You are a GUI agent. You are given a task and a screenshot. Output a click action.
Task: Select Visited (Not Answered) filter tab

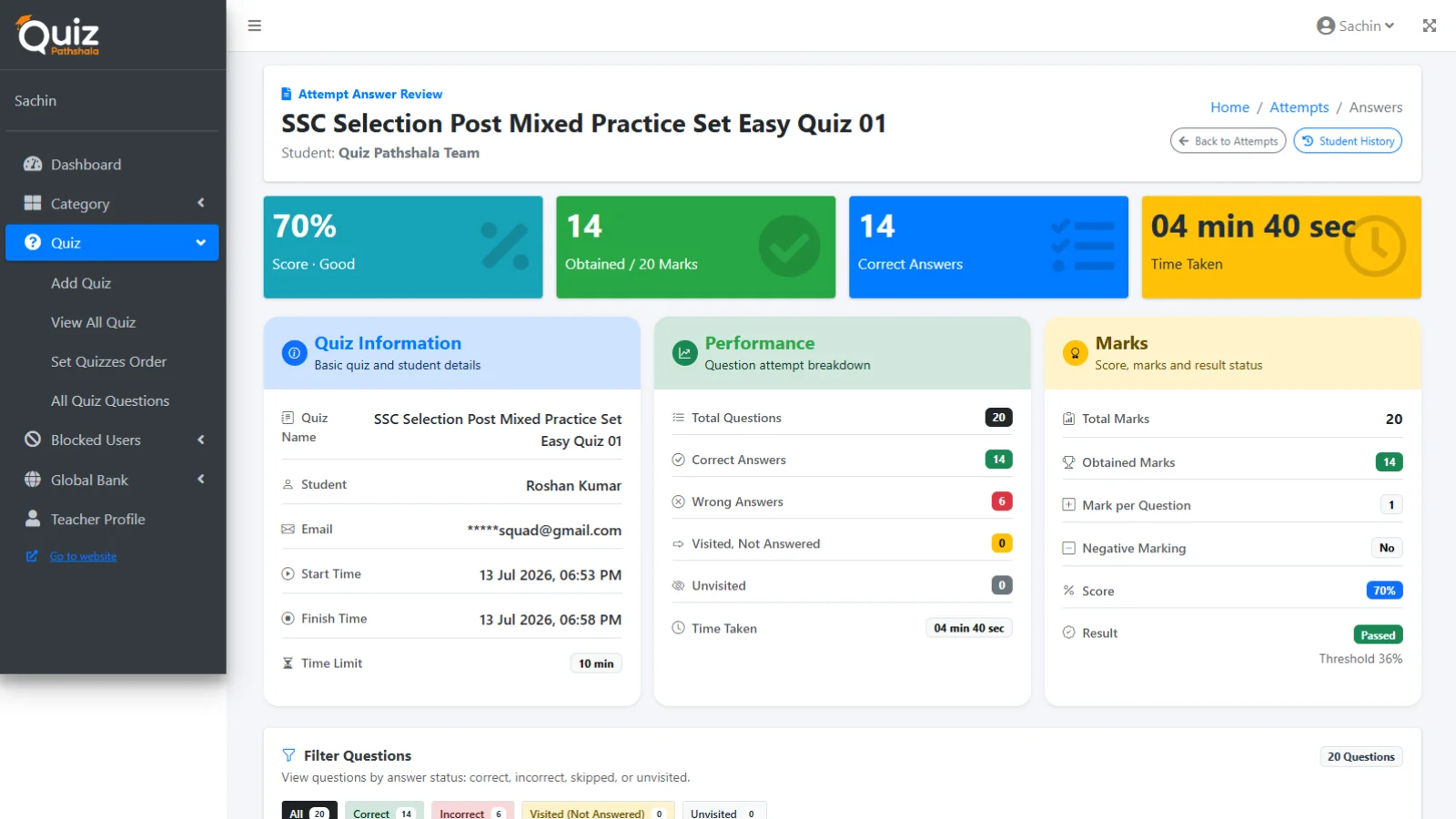tap(598, 814)
